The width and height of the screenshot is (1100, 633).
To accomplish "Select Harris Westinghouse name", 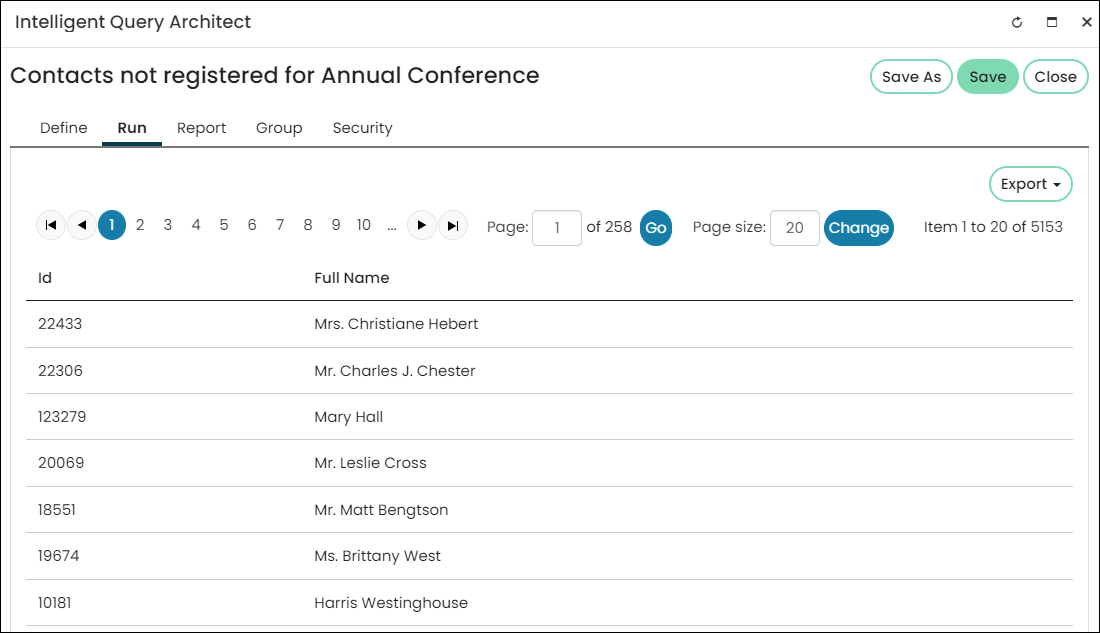I will click(391, 603).
